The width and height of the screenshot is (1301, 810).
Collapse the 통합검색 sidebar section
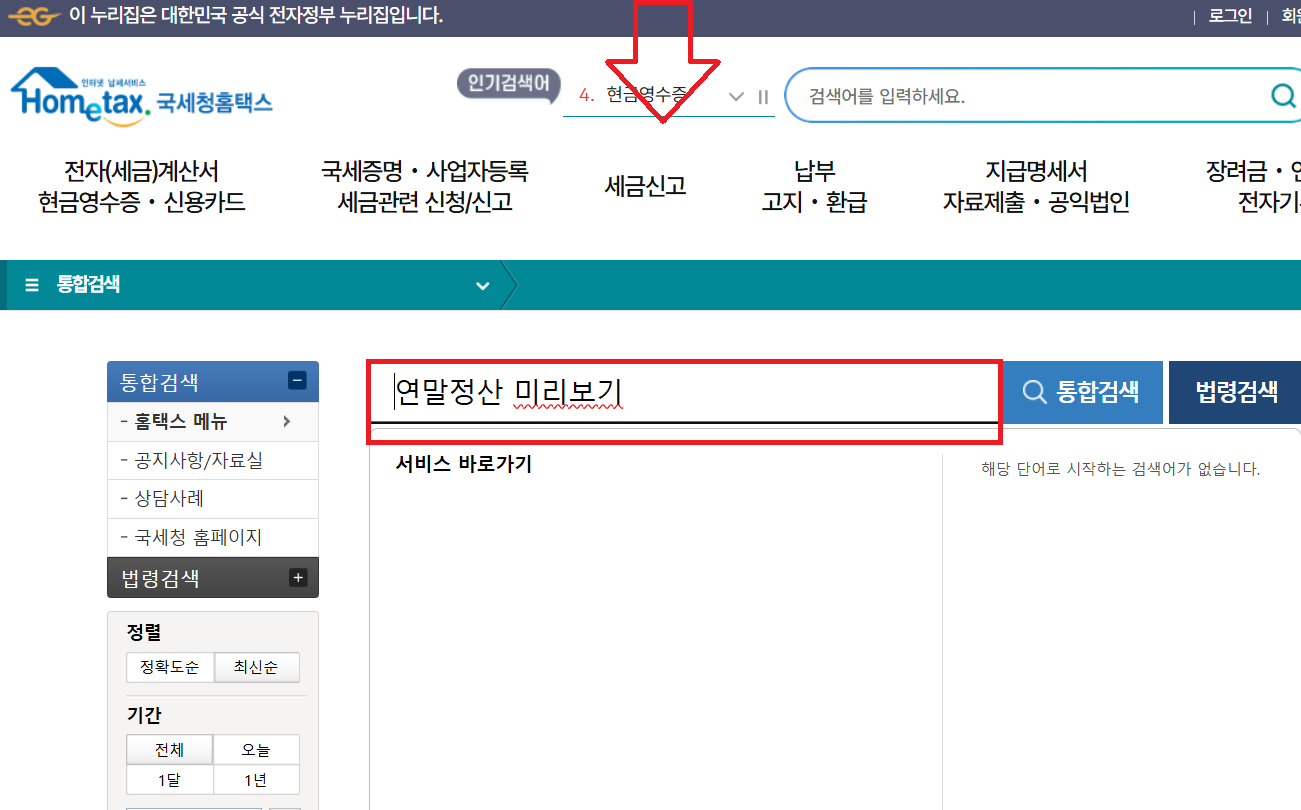[x=296, y=380]
